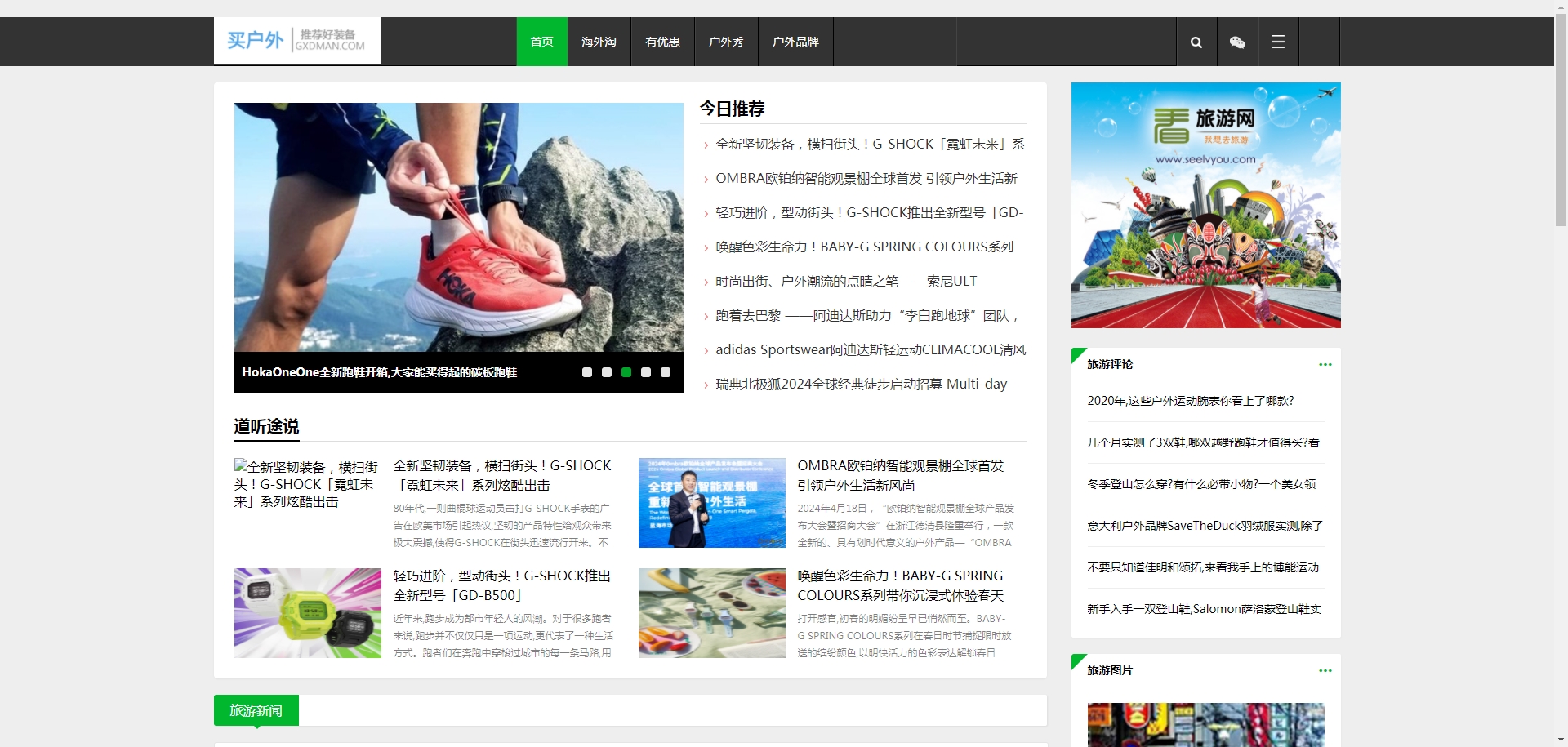
Task: Open OMBRA欧铂纳智能观景棚 recommendation link
Action: point(866,179)
